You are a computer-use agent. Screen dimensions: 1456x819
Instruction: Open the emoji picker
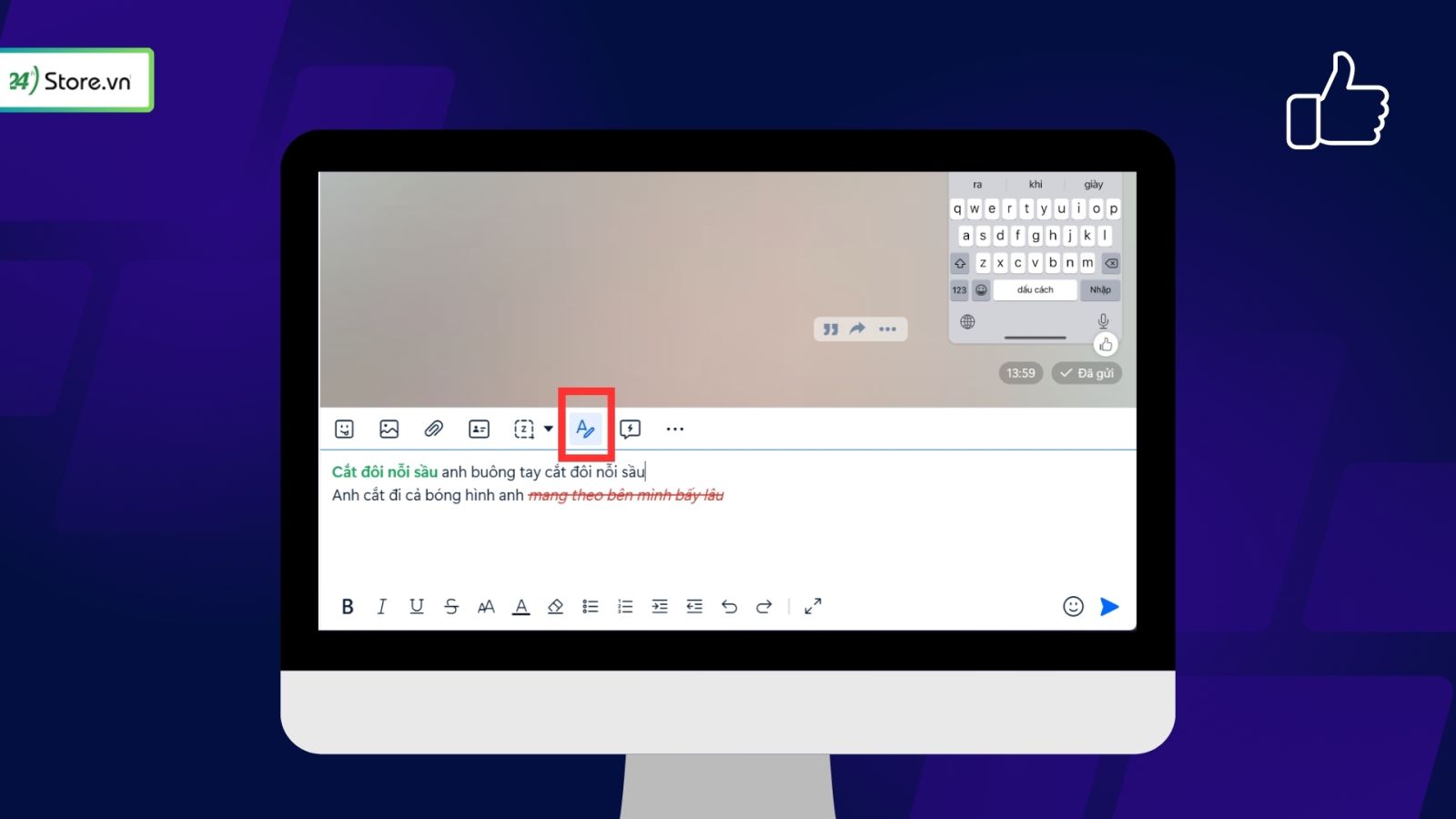pyautogui.click(x=1074, y=607)
